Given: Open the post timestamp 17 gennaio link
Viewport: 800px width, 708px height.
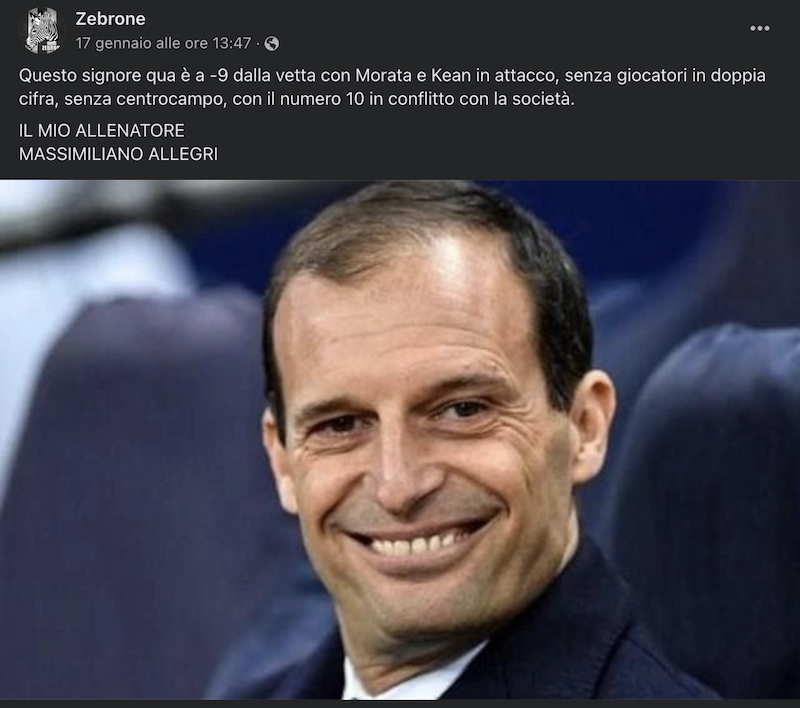Looking at the screenshot, I should (163, 43).
